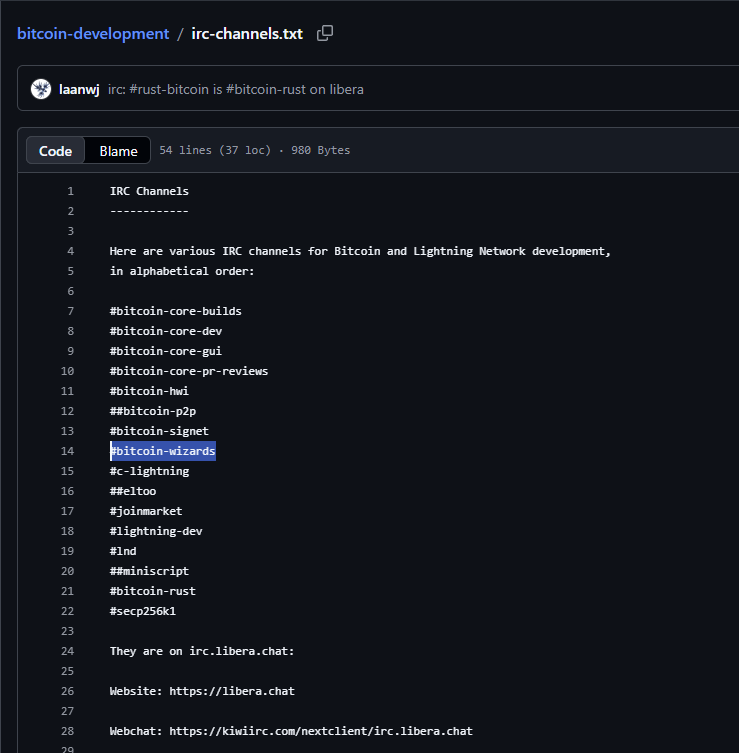Screen dimensions: 739x753
Task: Click the #joinmarket line
Action: (x=146, y=511)
